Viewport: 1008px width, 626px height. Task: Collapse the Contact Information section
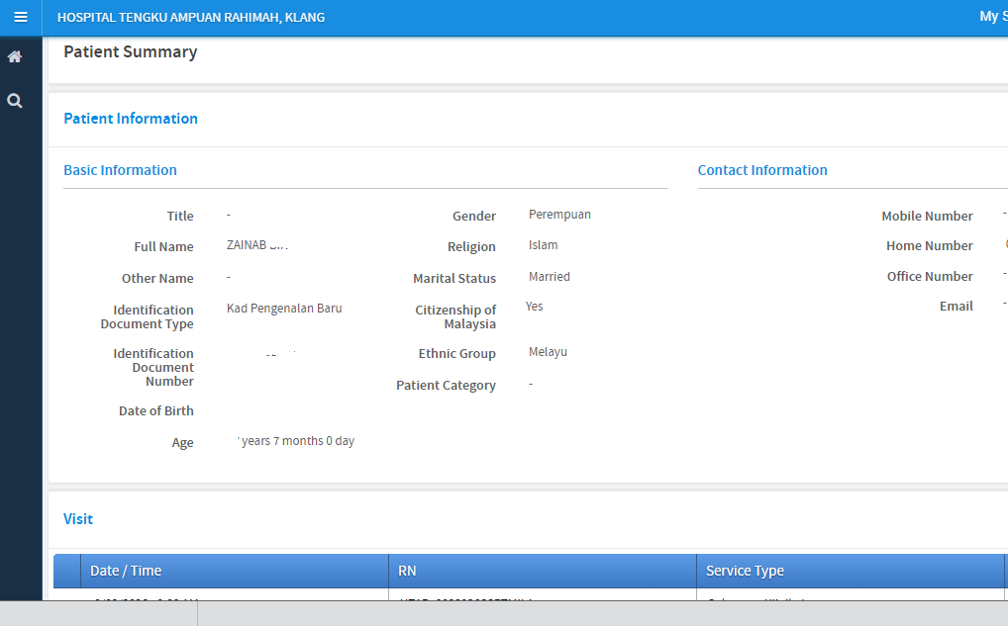(762, 170)
